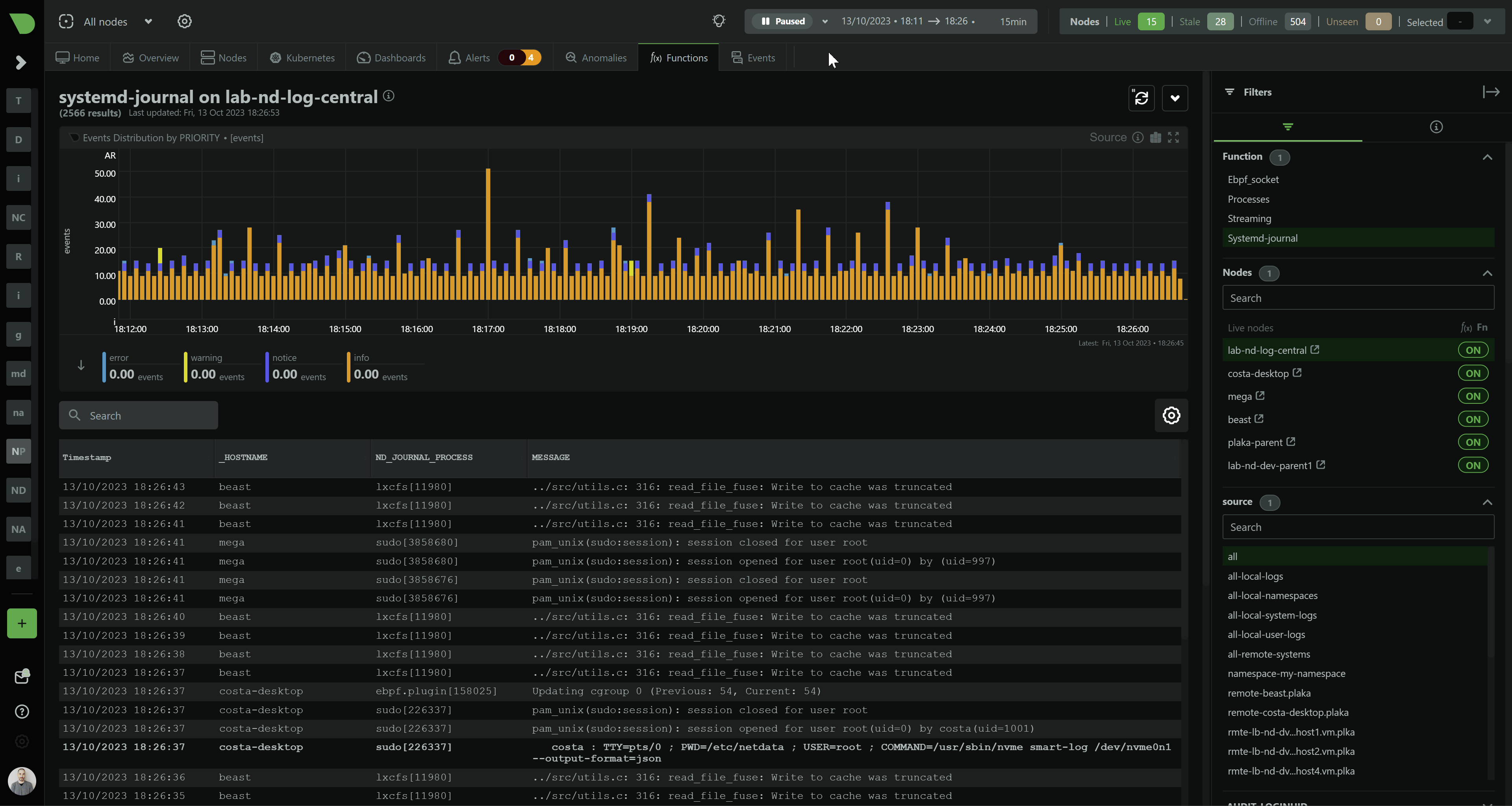Click the Paused playback button
1512x806 pixels.
pyautogui.click(x=783, y=21)
